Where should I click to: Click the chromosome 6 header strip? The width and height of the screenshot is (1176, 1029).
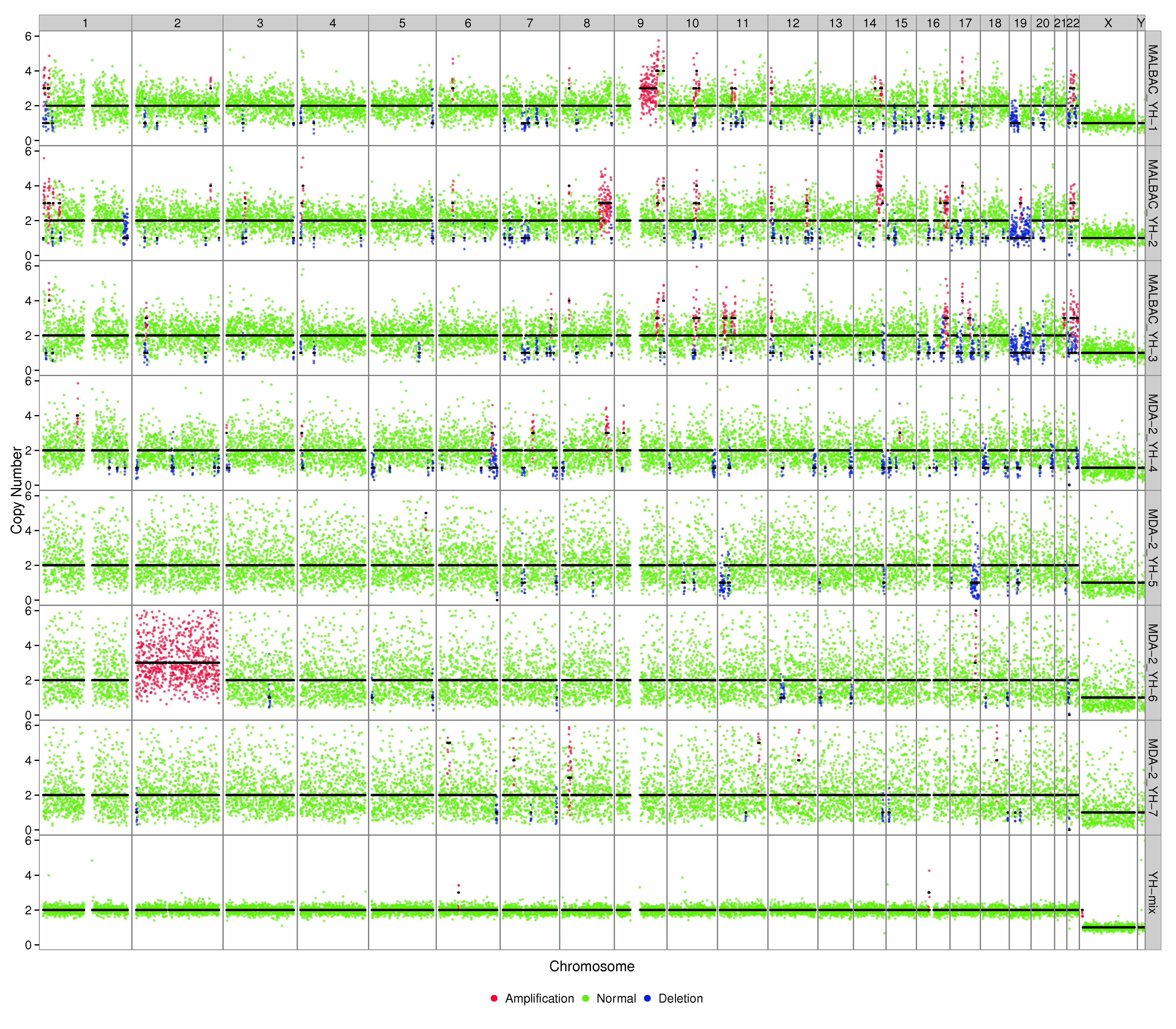click(x=468, y=23)
